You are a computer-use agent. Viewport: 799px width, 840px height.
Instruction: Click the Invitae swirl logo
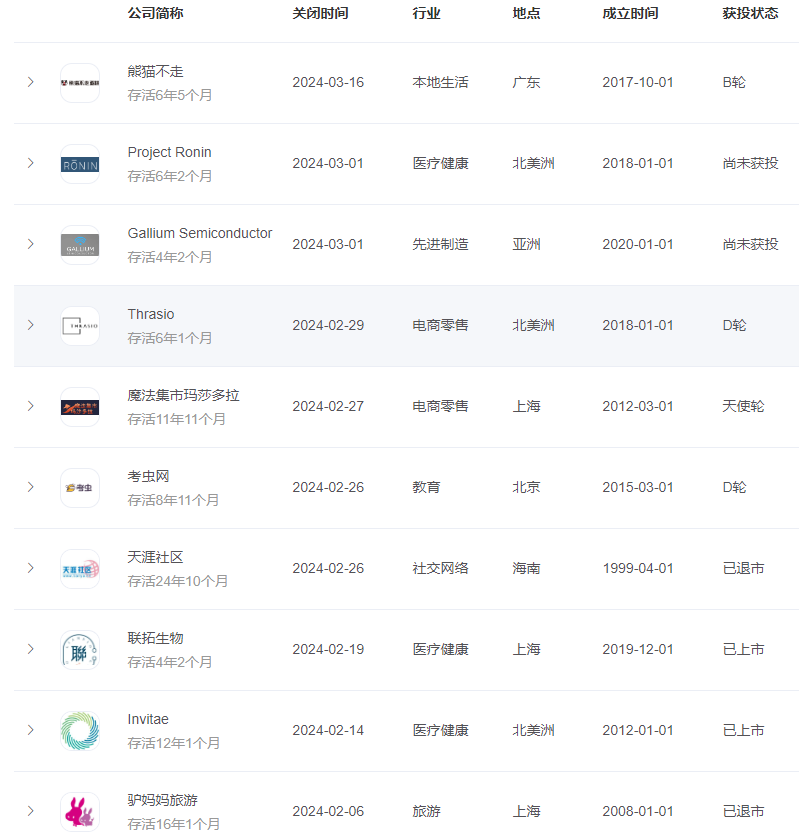80,731
